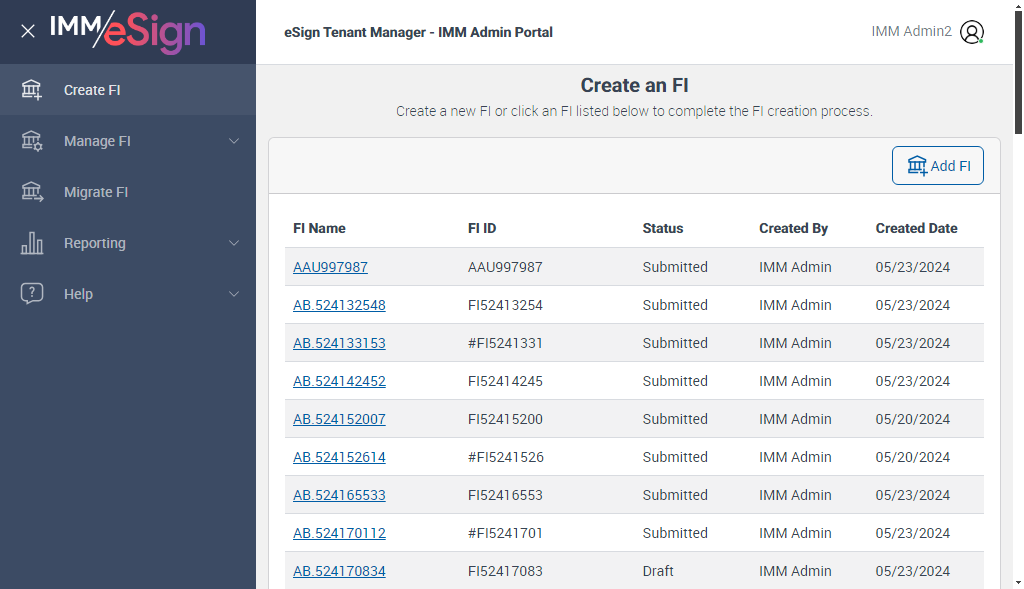Click the Migrate FI bank-arrow icon
This screenshot has width=1024, height=589.
(32, 192)
